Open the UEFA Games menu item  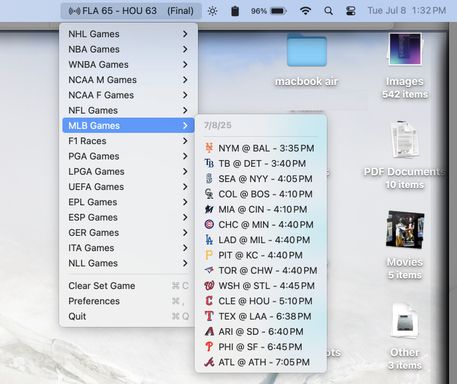(x=128, y=187)
